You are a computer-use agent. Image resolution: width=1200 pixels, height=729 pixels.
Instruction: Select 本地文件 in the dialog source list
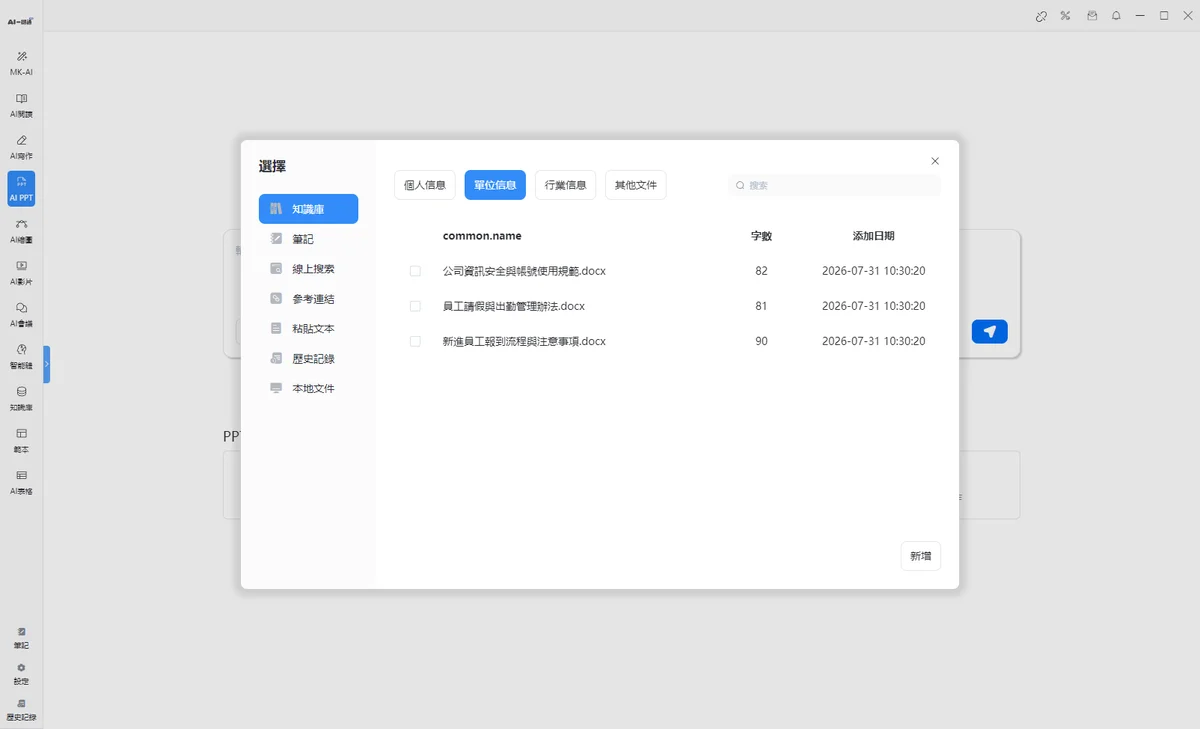tap(308, 388)
